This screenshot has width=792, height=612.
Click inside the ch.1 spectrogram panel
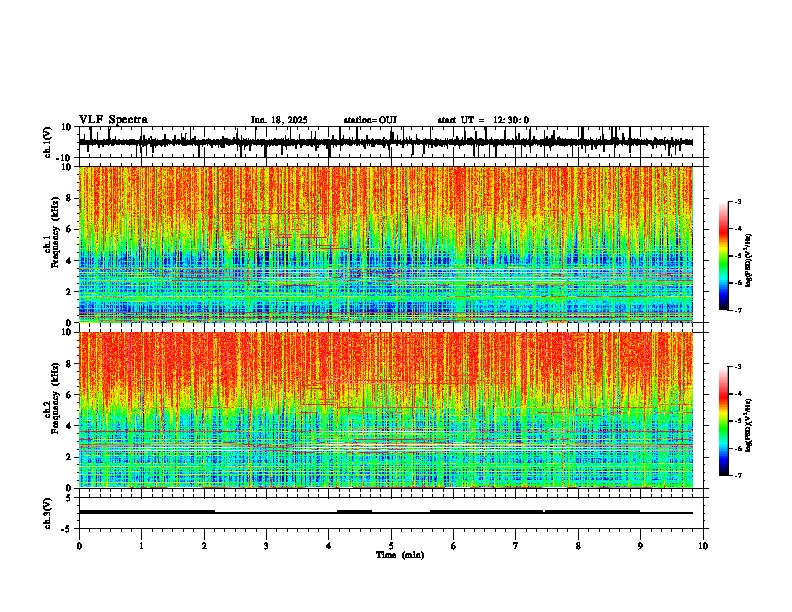pos(386,244)
